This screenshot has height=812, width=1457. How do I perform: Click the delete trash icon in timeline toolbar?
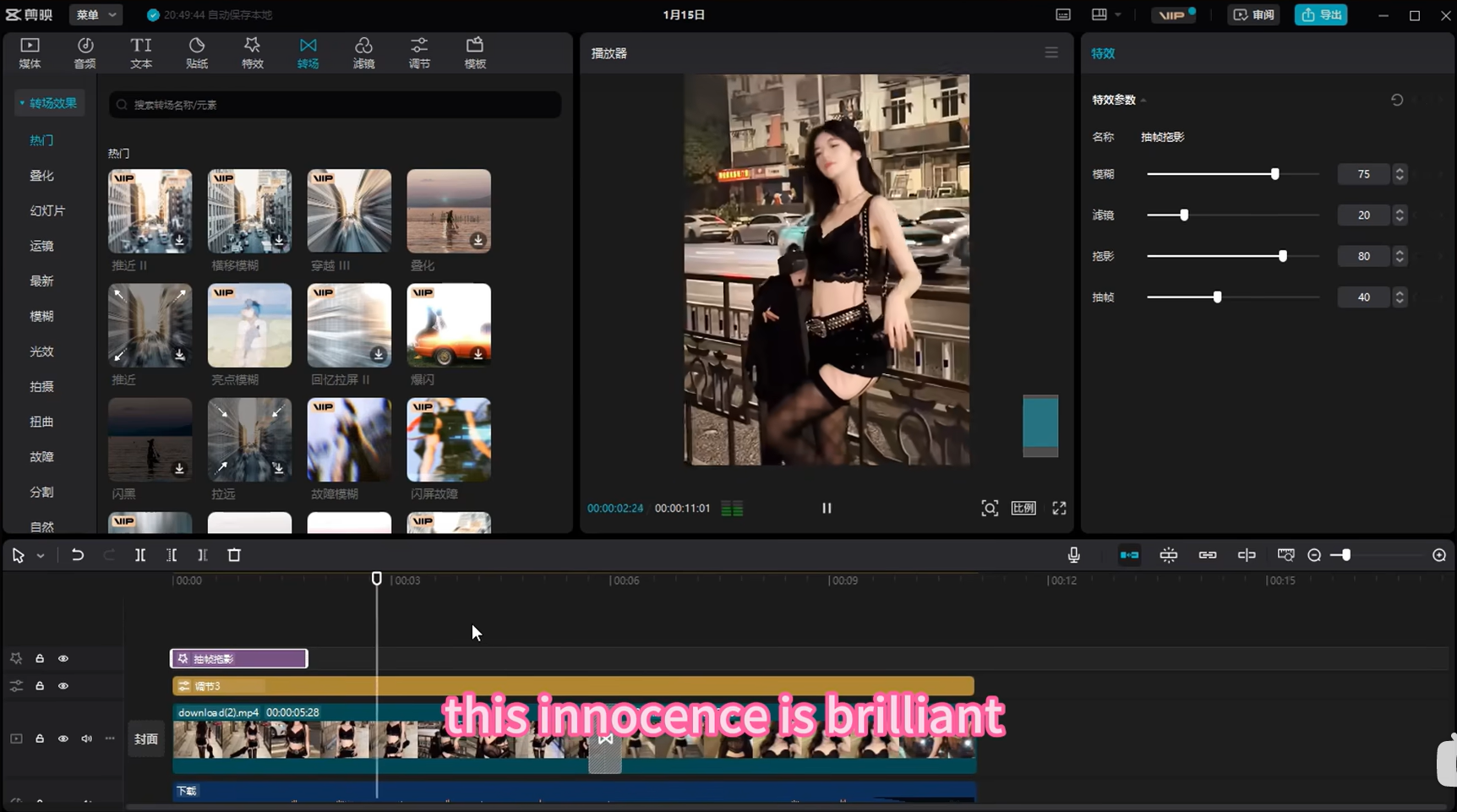coord(234,555)
